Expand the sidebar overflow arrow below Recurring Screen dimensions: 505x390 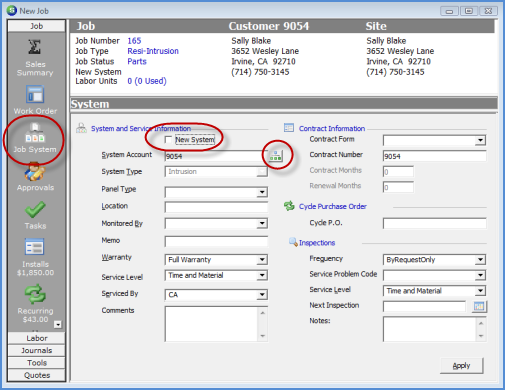(x=58, y=324)
